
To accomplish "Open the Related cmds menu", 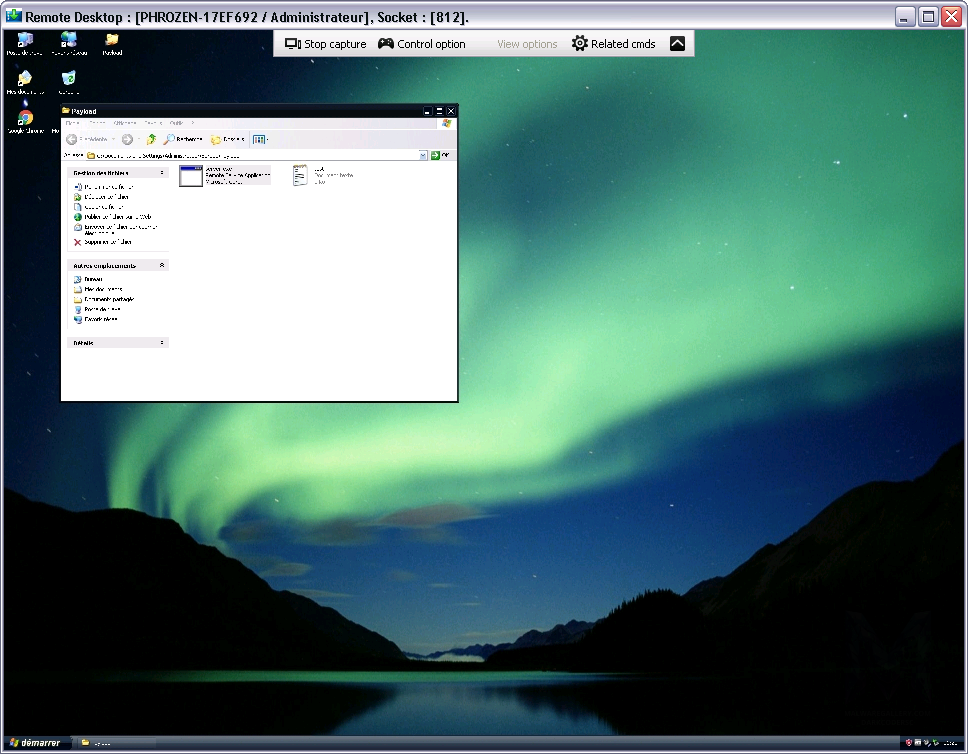I will point(613,44).
